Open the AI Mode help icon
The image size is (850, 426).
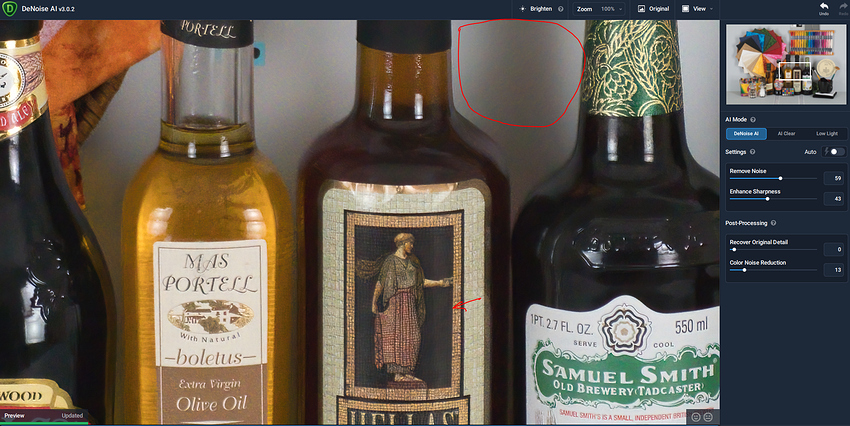753,119
